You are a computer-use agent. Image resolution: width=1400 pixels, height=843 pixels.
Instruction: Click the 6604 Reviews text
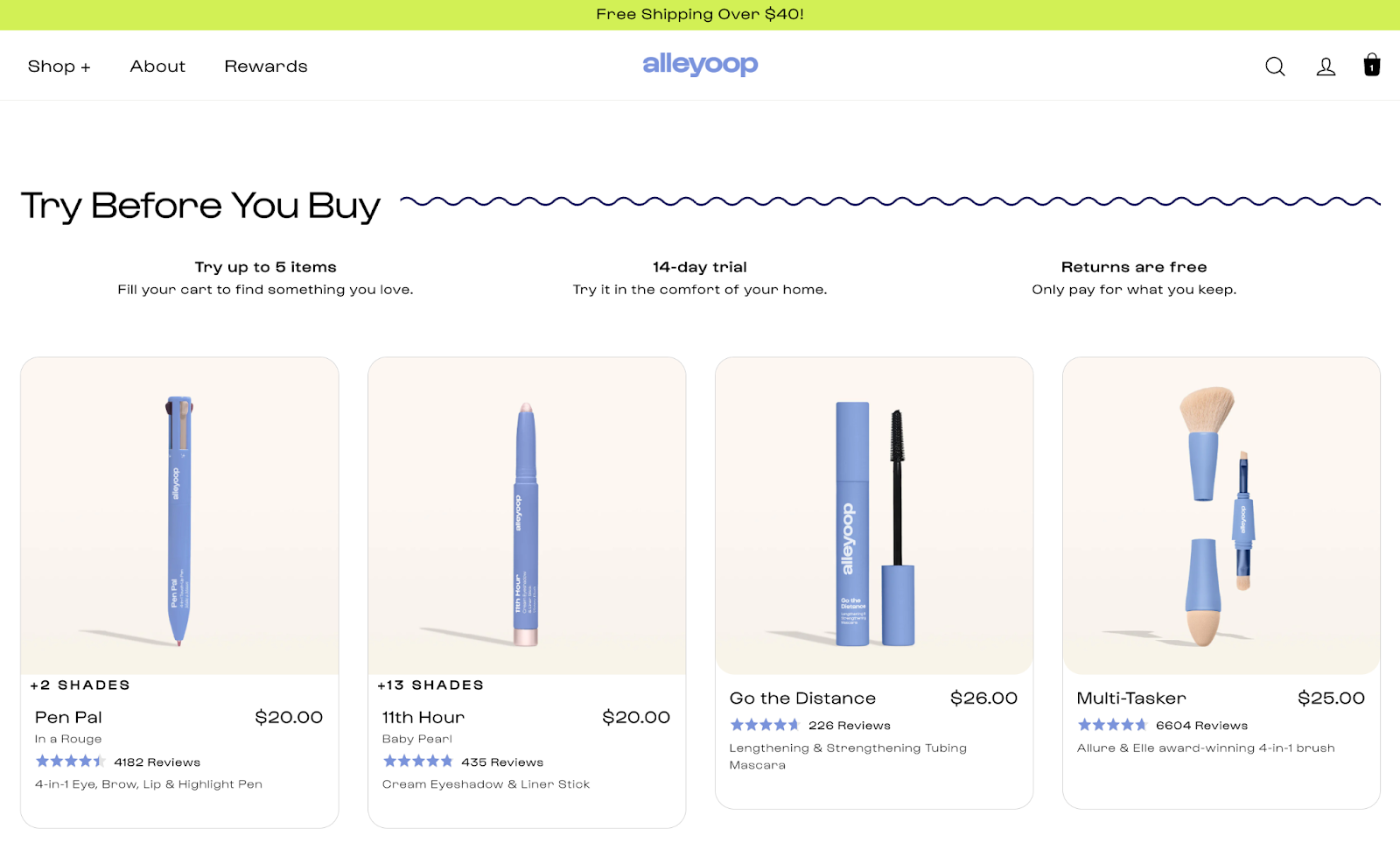point(1202,726)
